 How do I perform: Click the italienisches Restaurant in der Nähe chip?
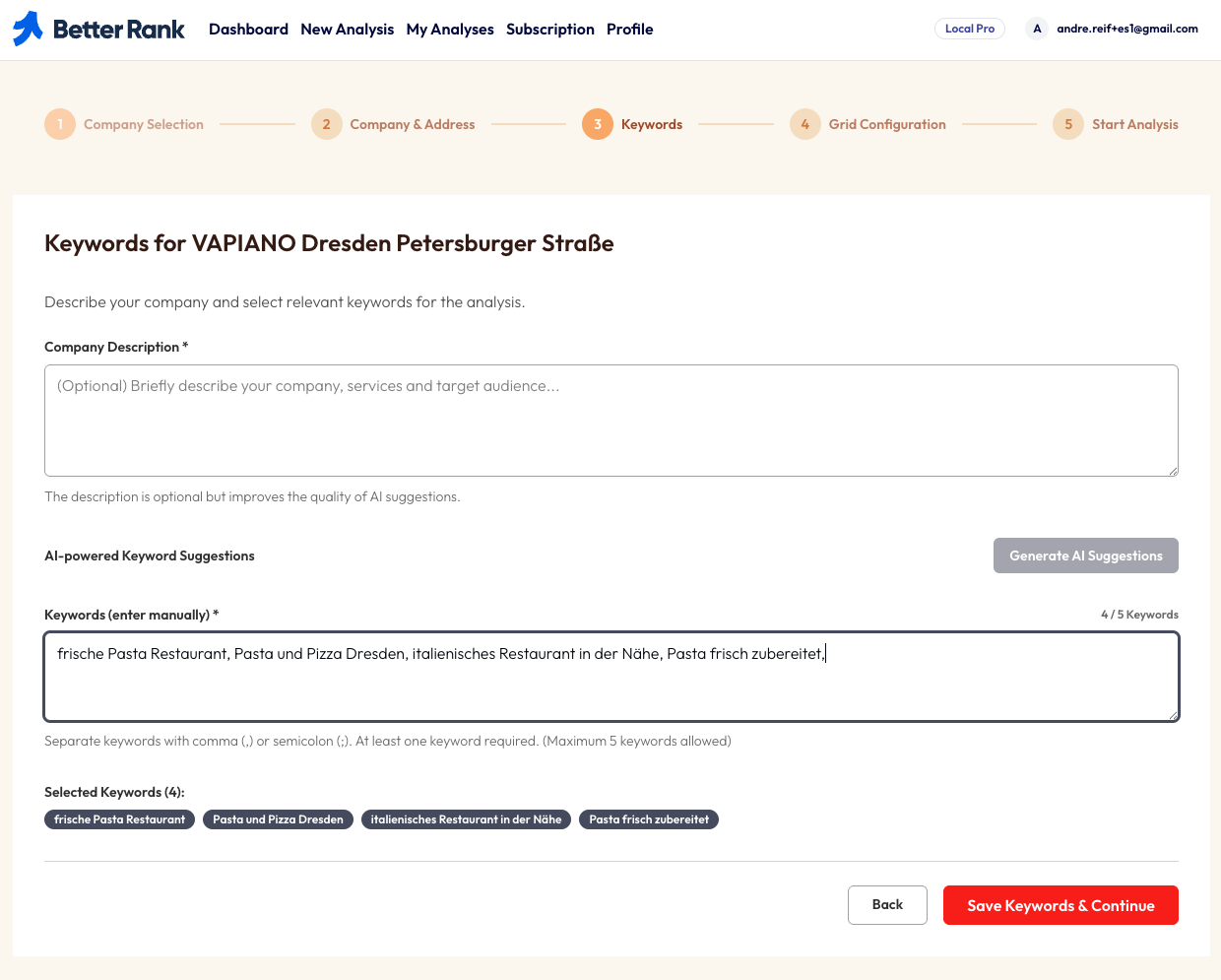466,818
